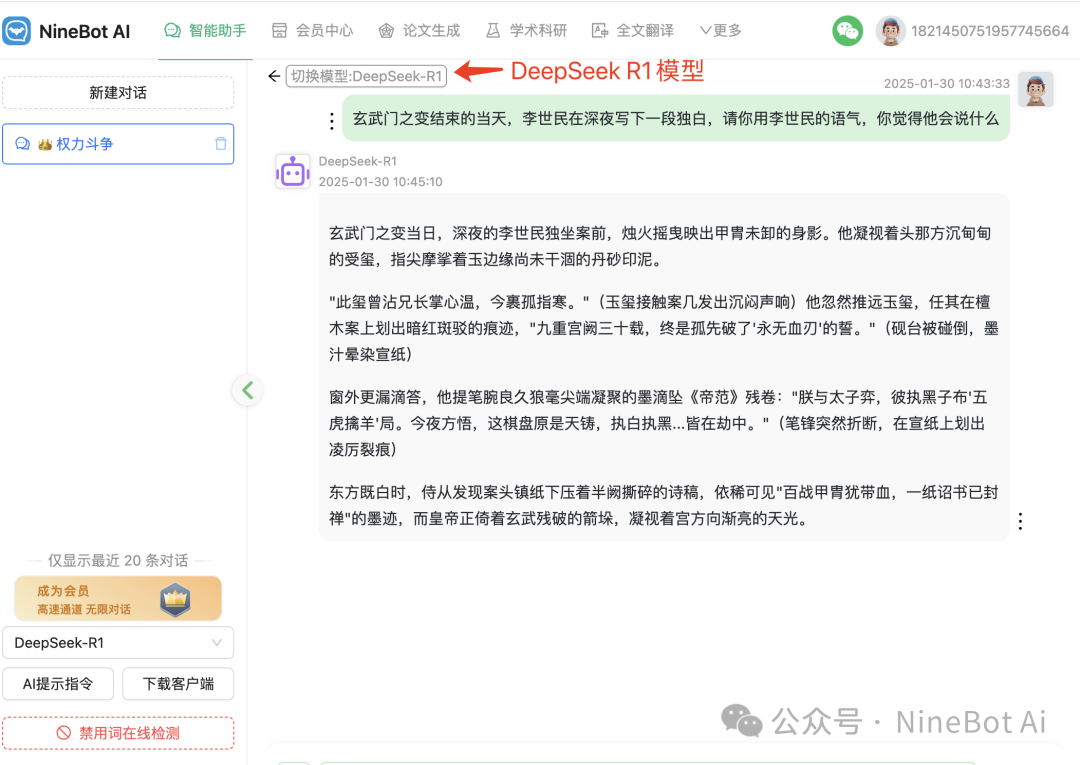Click the 下载客户端 button

tap(178, 684)
